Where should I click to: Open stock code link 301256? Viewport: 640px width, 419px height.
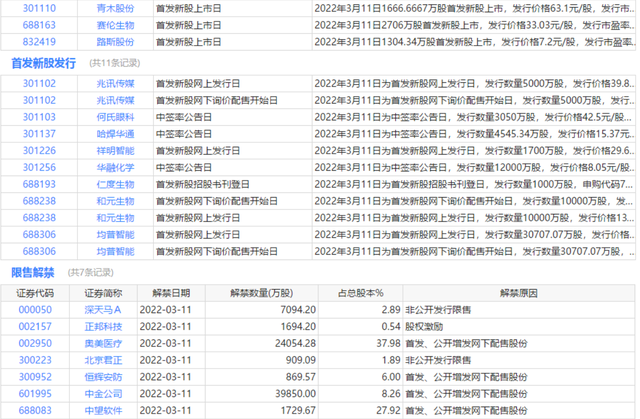click(x=39, y=167)
